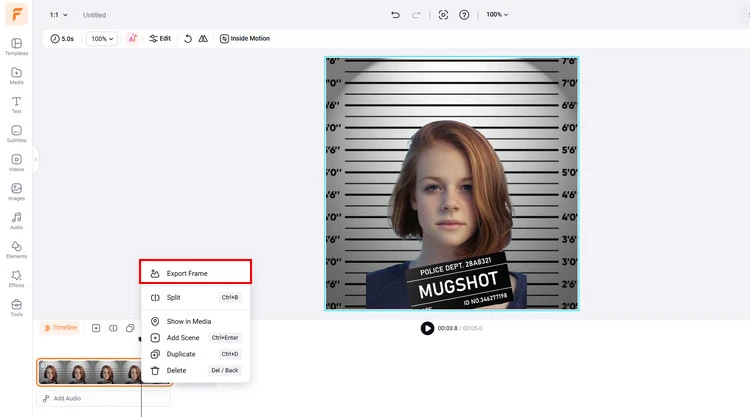Choose Duplicate from context menu

click(x=195, y=354)
